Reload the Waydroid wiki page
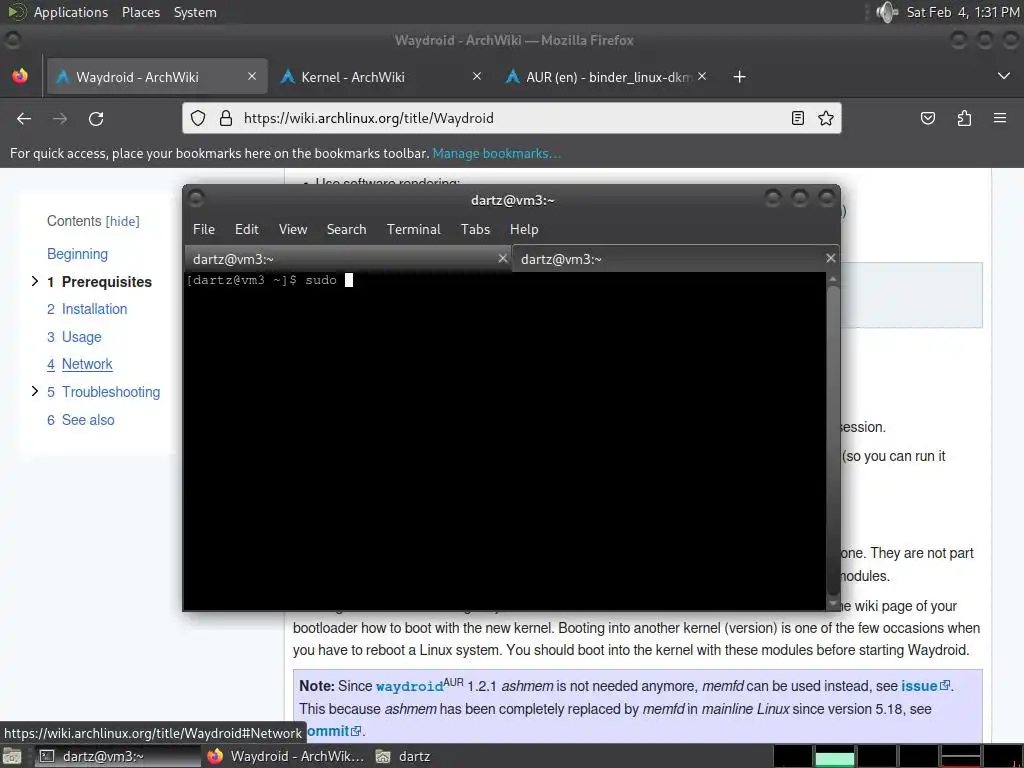This screenshot has width=1024, height=768. tap(96, 118)
